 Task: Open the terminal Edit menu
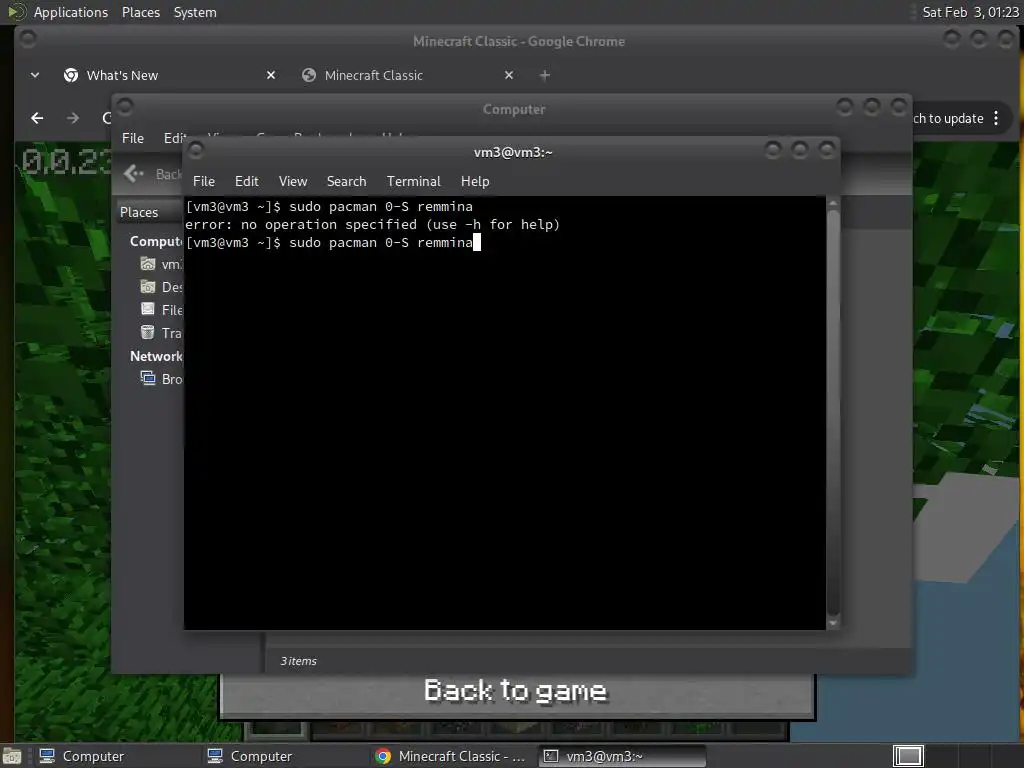(247, 182)
